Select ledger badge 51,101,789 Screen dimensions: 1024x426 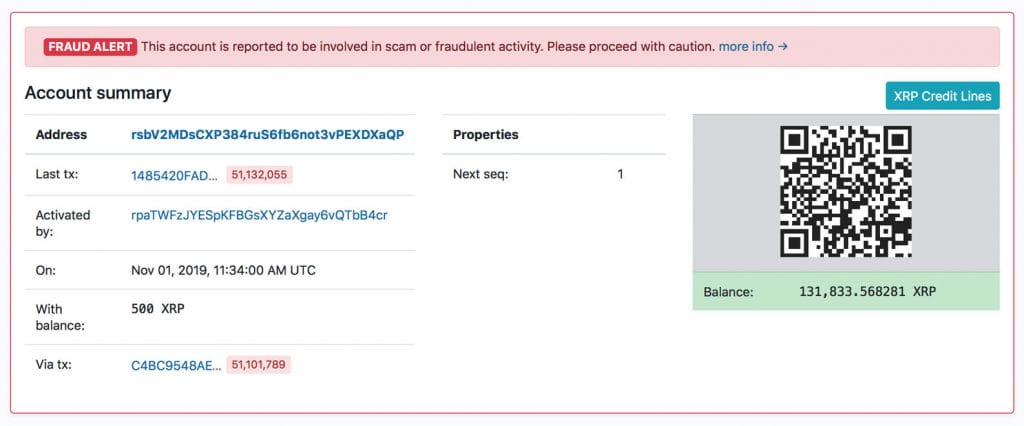[259, 366]
